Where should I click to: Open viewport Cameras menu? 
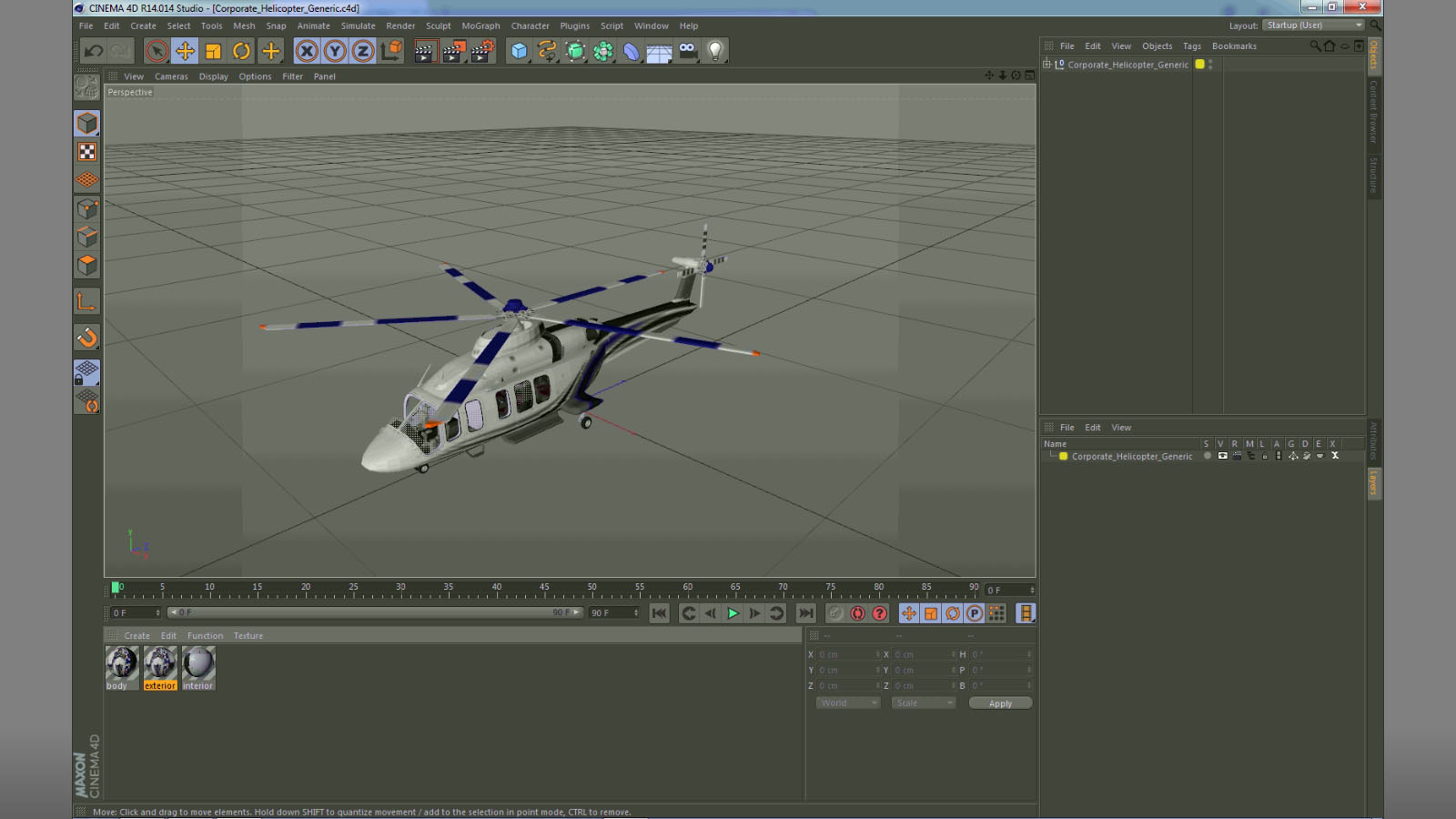click(171, 76)
